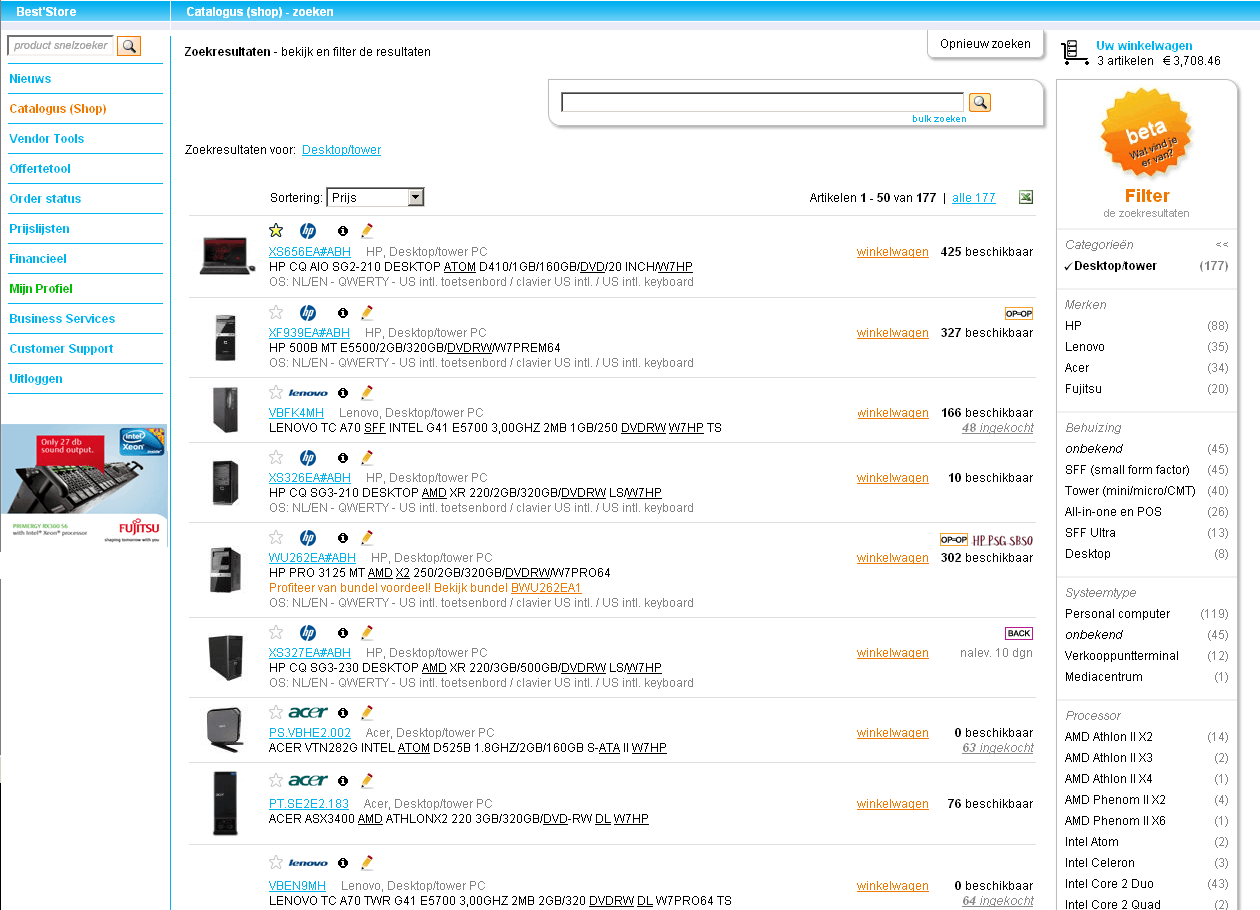Viewport: 1260px width, 910px height.
Task: Open the bulk zoeken link
Action: (x=939, y=119)
